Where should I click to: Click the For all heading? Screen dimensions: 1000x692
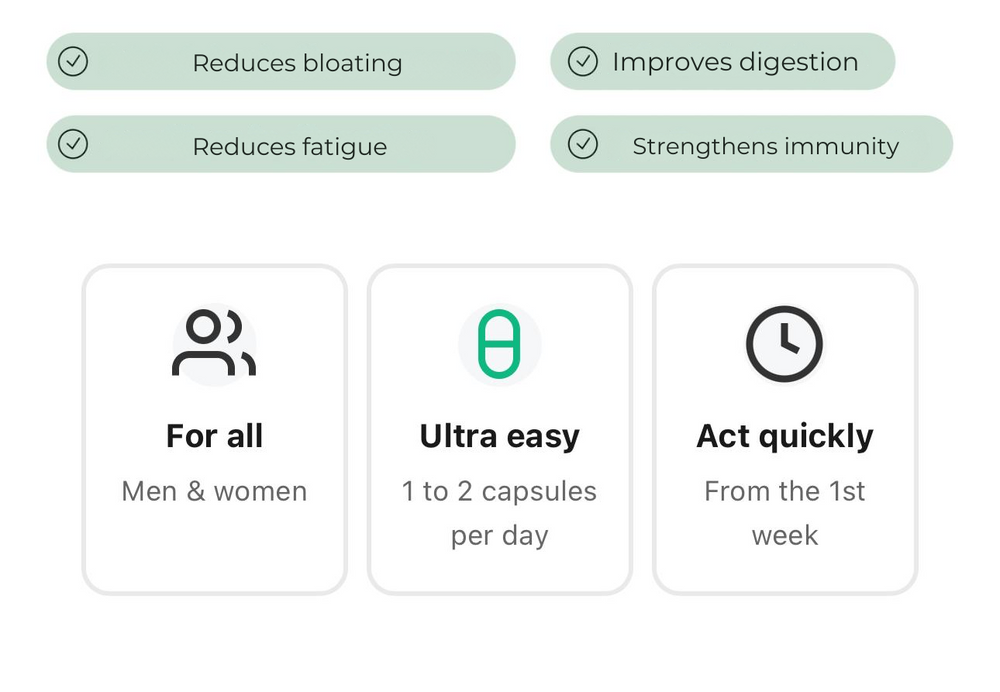214,436
